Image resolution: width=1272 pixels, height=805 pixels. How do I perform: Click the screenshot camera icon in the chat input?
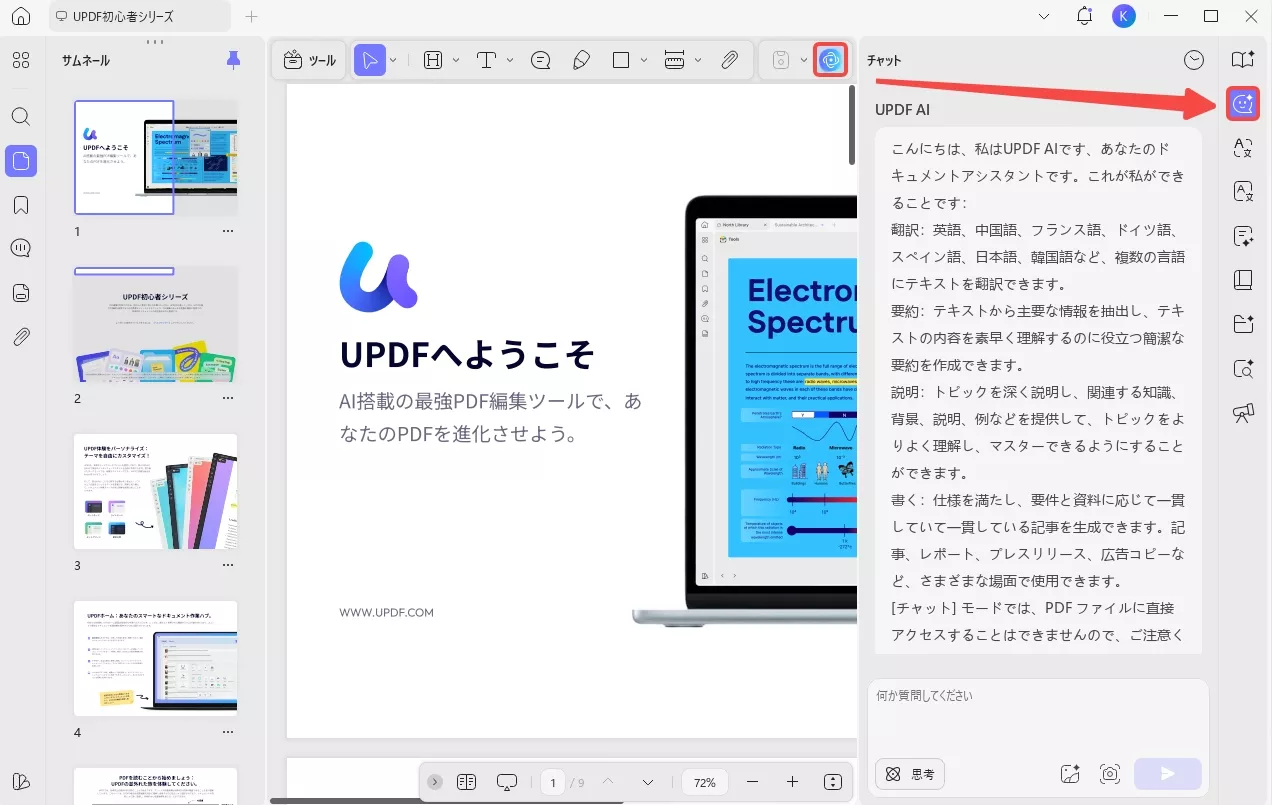pos(1109,773)
